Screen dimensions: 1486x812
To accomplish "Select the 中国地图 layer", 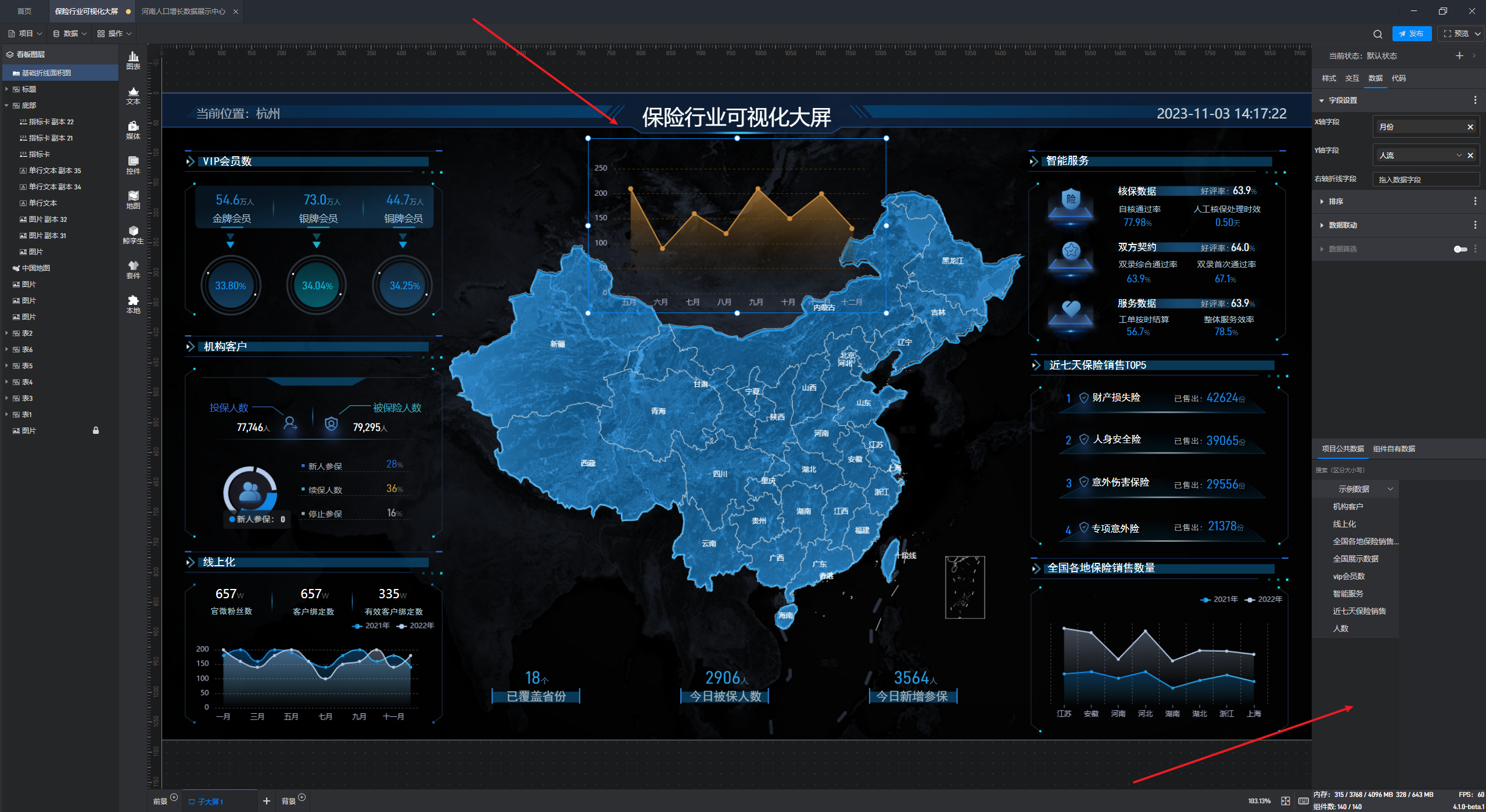I will (36, 268).
